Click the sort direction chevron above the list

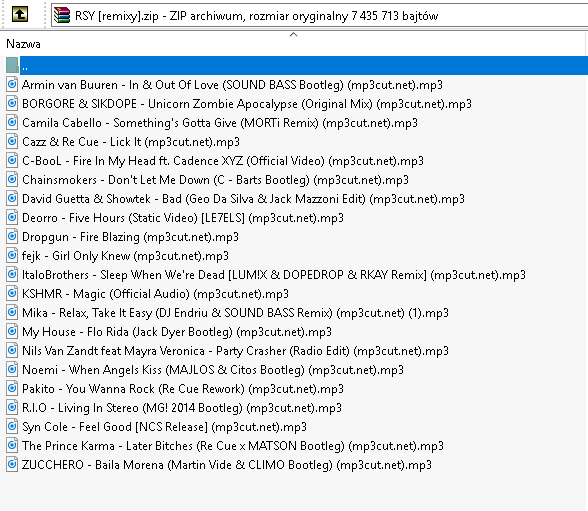tap(294, 34)
